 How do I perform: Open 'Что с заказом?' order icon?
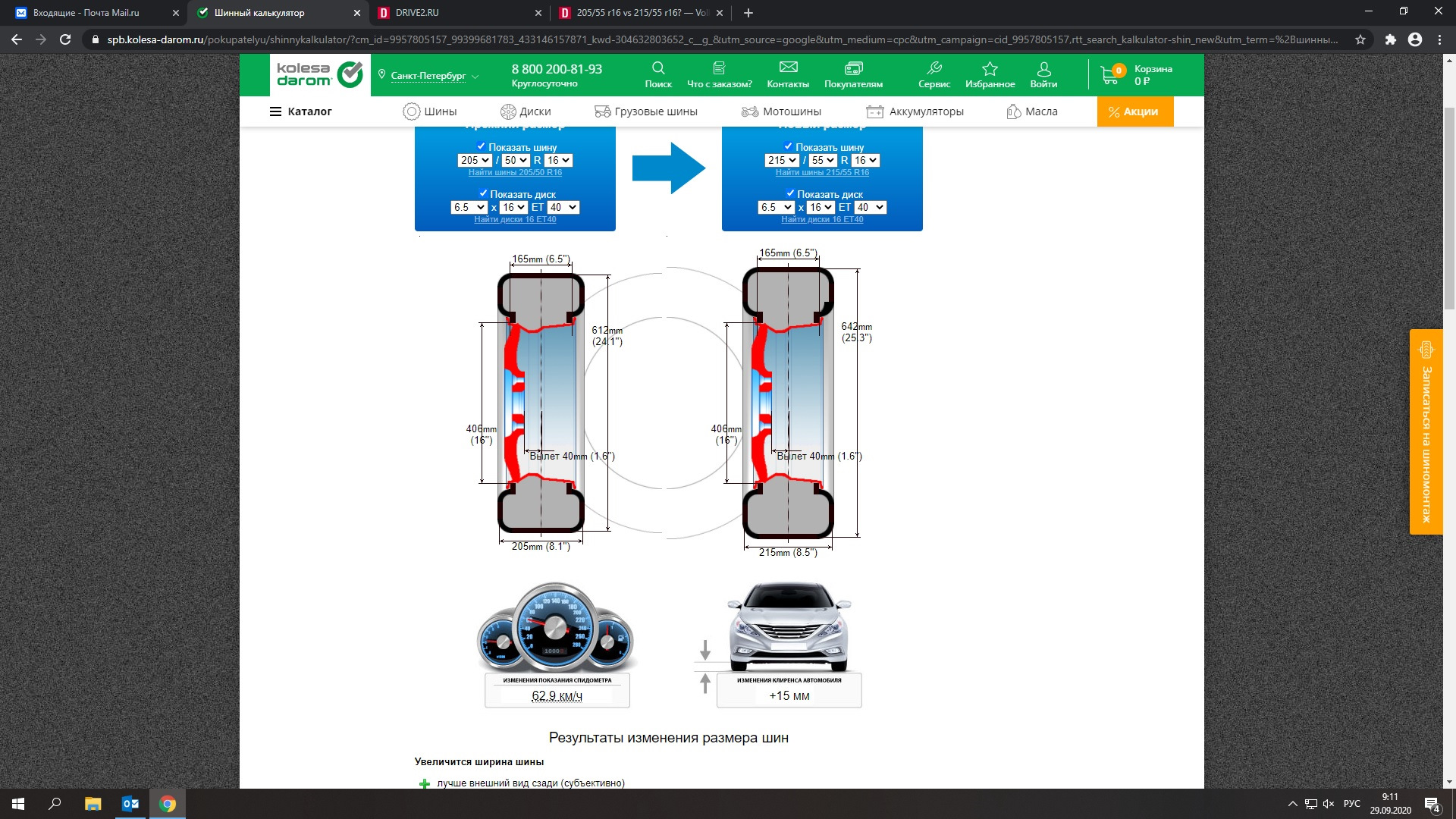[719, 68]
